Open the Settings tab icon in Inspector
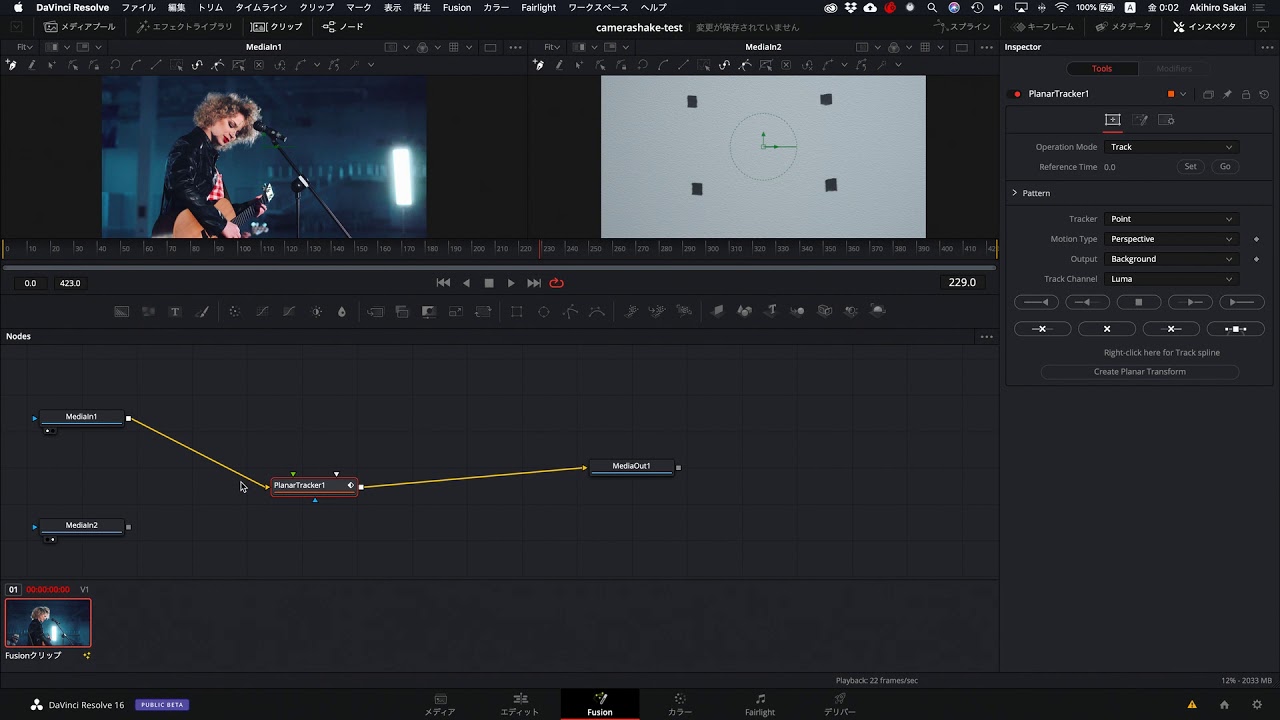Viewport: 1280px width, 720px height. 1166,120
